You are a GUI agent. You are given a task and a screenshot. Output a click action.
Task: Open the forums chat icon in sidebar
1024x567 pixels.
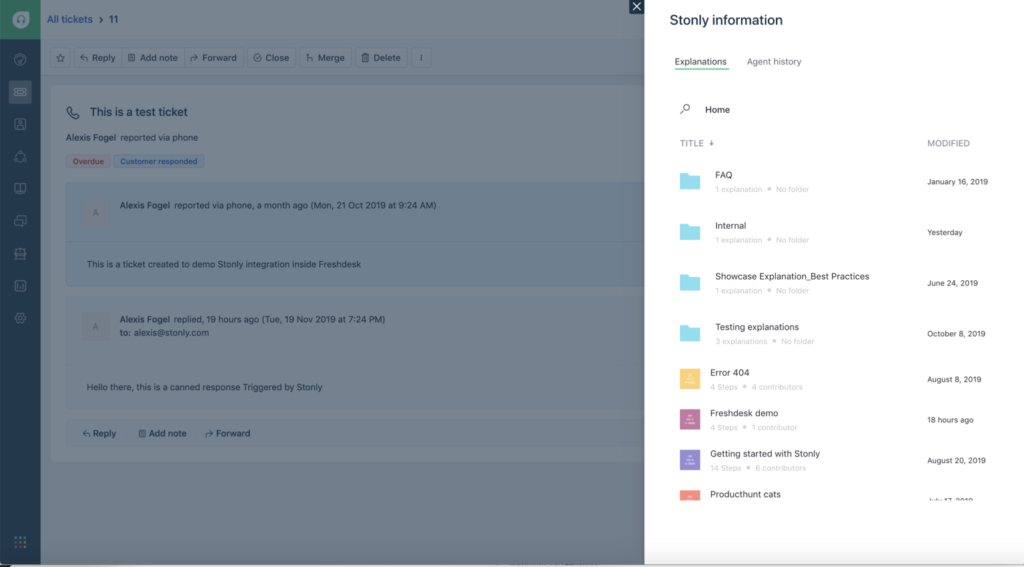pyautogui.click(x=20, y=221)
